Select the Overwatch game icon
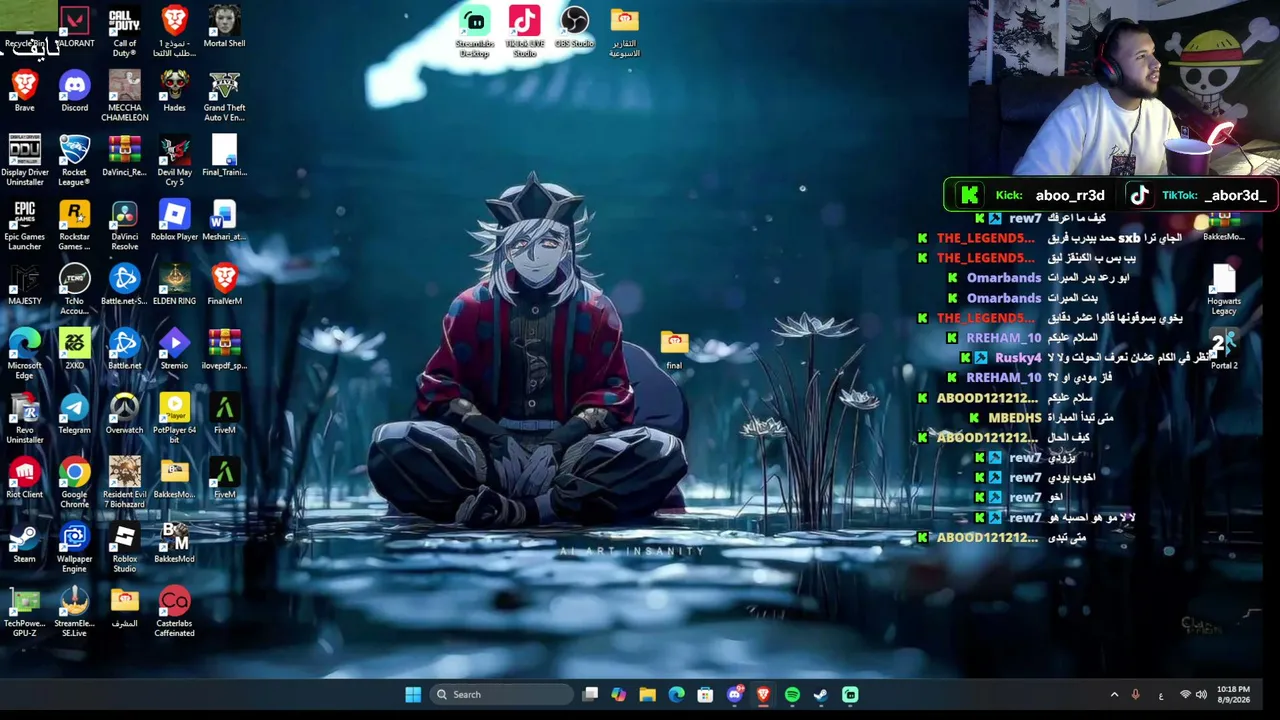This screenshot has height=720, width=1280. click(124, 414)
